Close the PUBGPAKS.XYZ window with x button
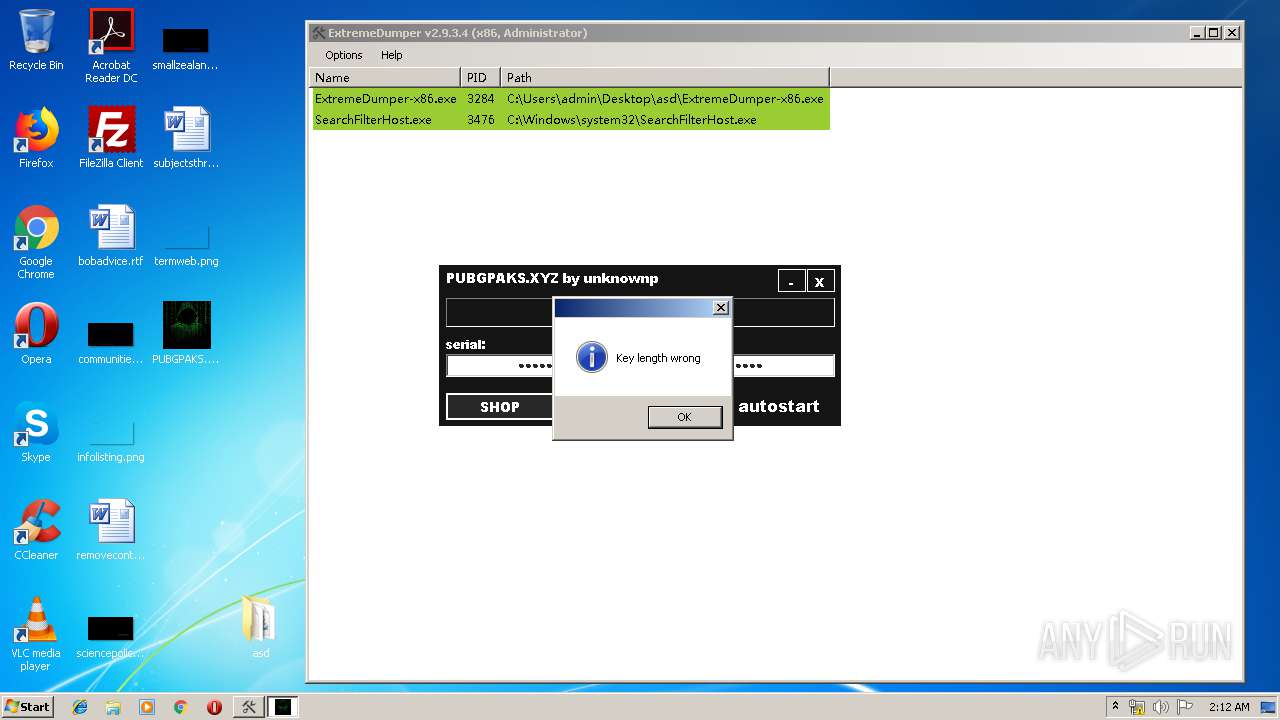The width and height of the screenshot is (1280, 720). pos(820,282)
